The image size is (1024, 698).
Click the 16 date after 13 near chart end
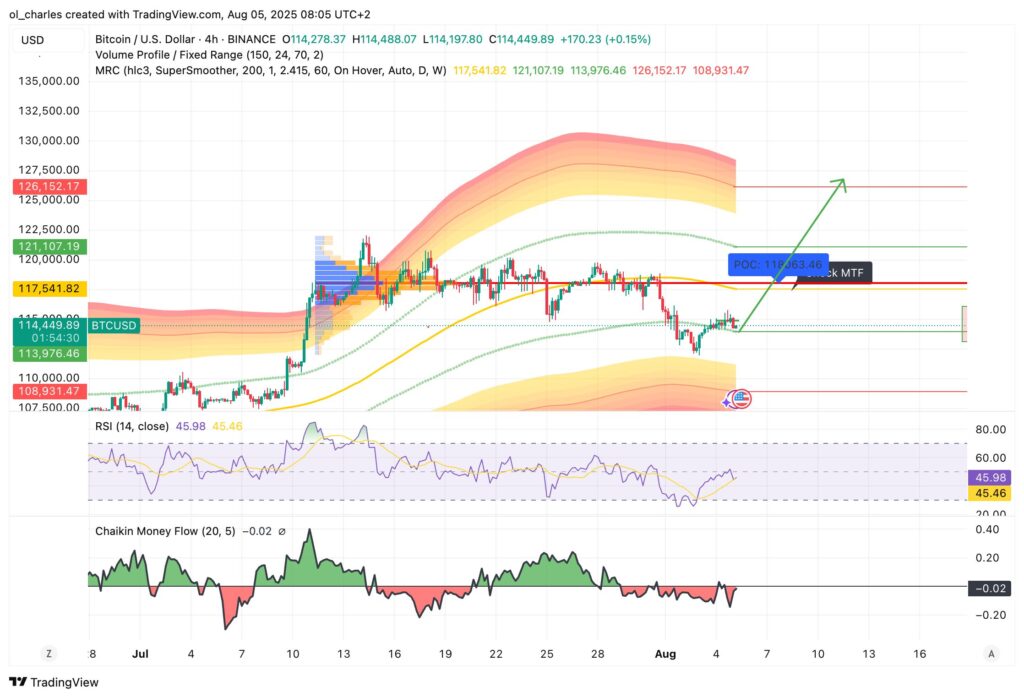coord(920,654)
